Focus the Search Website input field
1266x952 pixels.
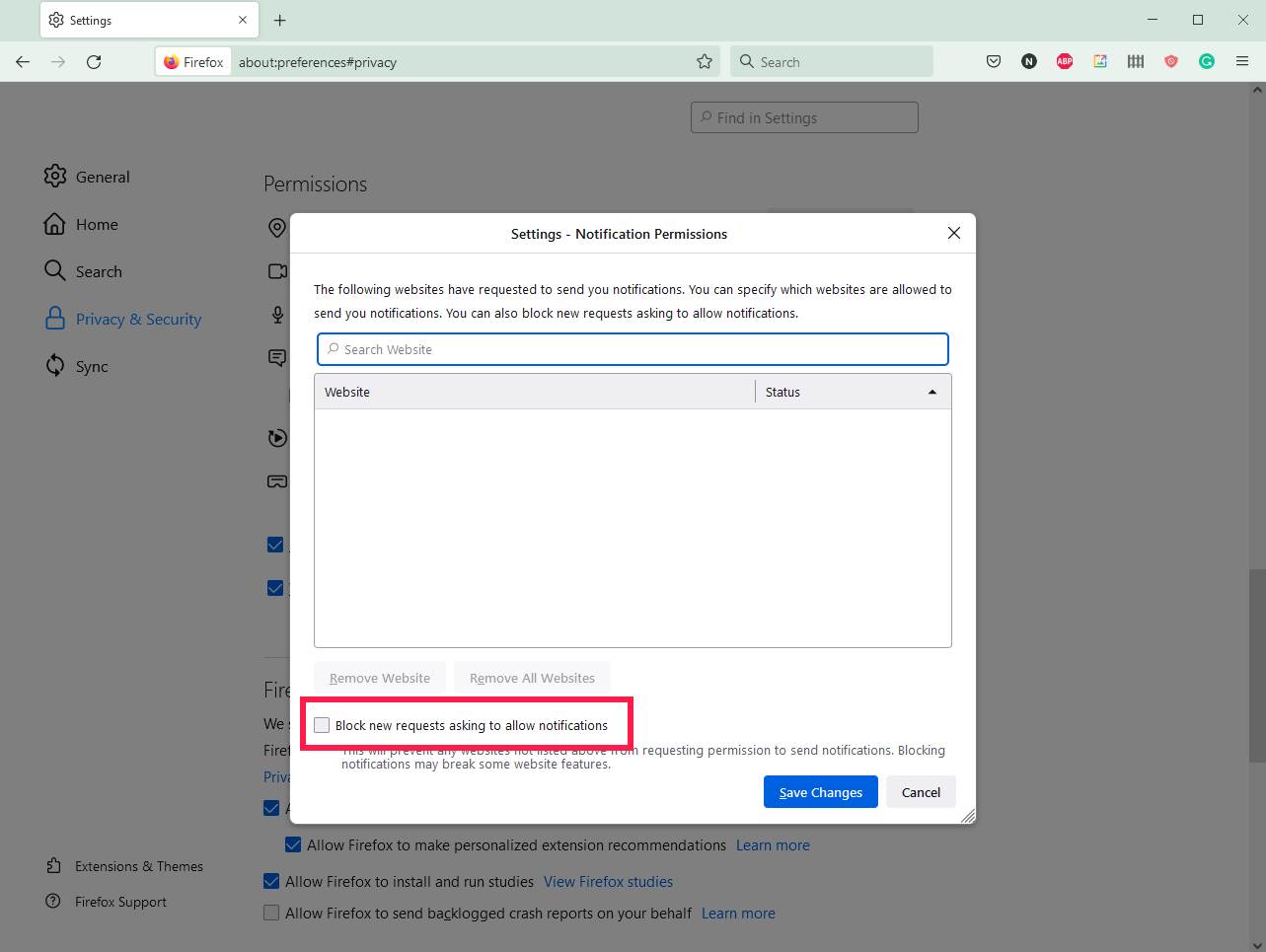(633, 349)
